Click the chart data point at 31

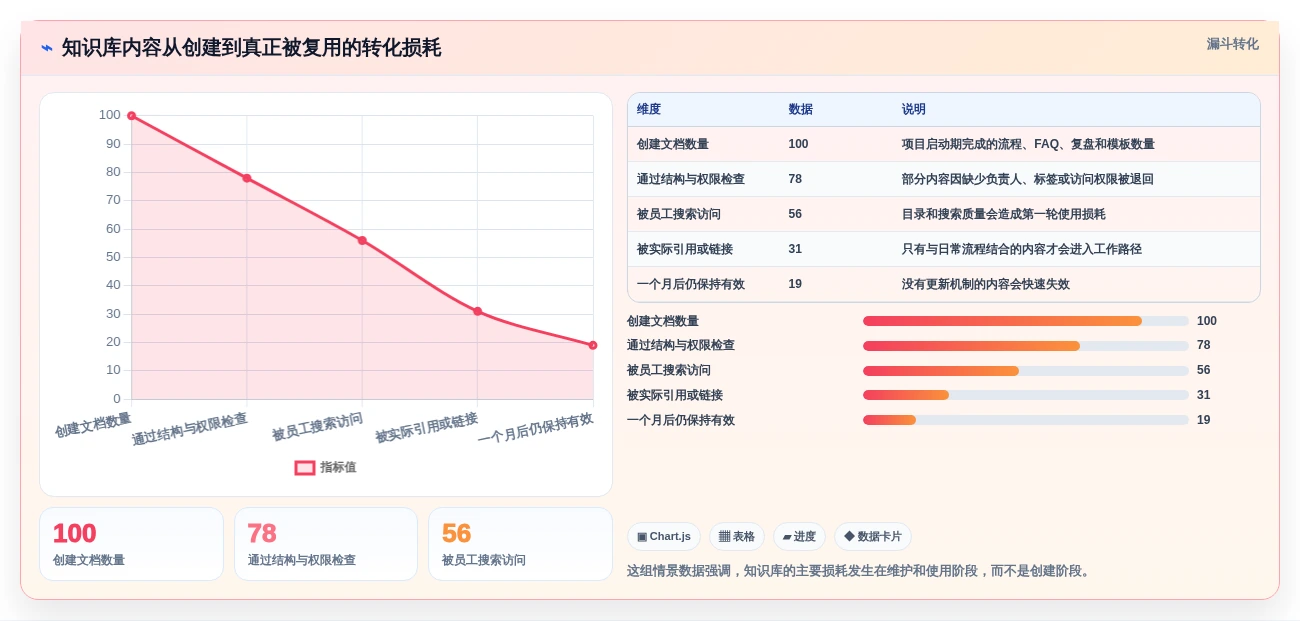477,311
